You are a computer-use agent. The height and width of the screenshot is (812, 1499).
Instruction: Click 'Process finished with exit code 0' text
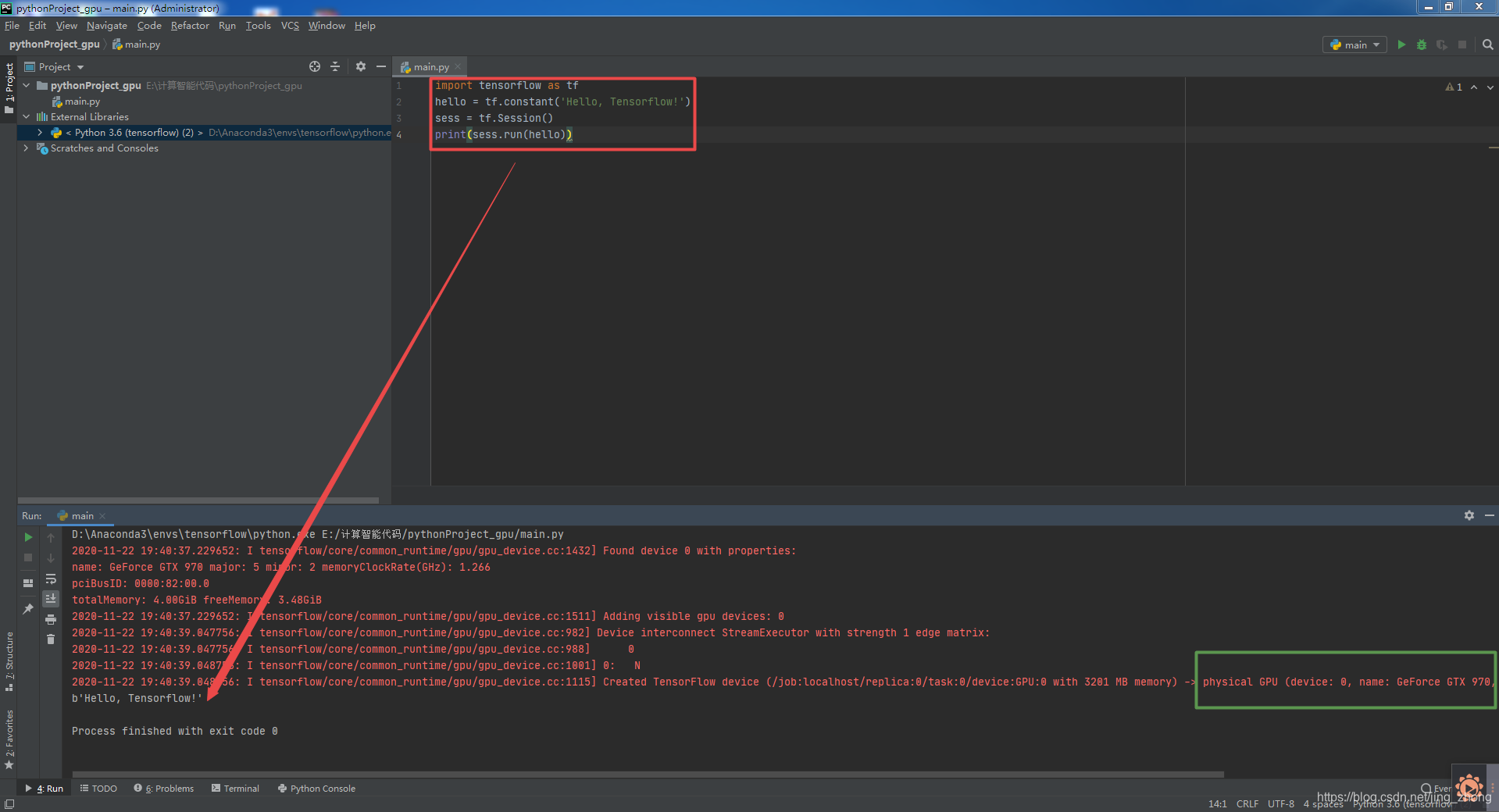[x=175, y=732]
